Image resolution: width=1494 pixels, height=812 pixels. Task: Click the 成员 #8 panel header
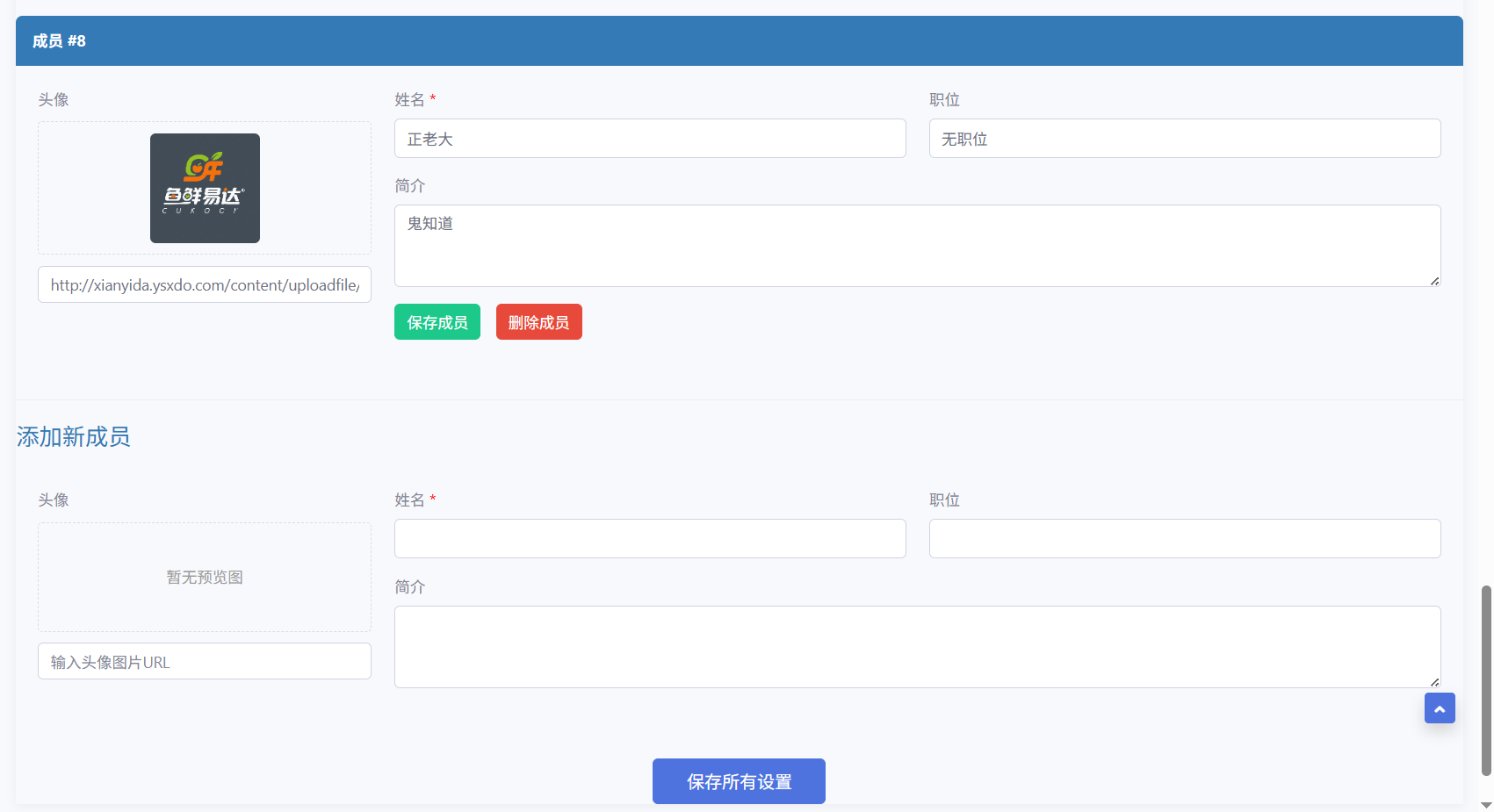pos(739,41)
